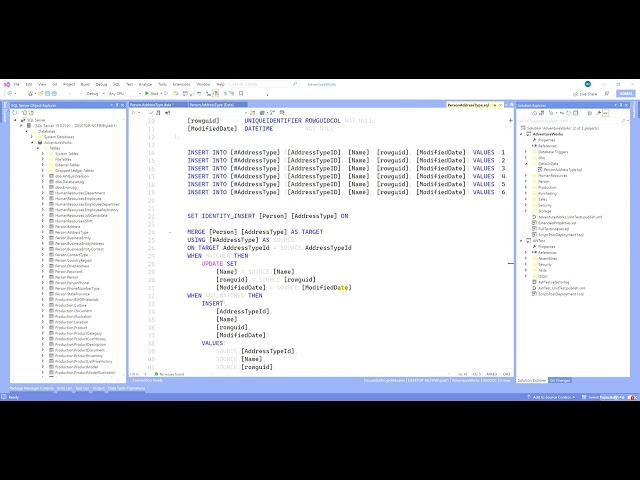Screen dimensions: 640x480
Task: Select PersonAddressType.sql in Solution Explorer
Action: [x=562, y=169]
